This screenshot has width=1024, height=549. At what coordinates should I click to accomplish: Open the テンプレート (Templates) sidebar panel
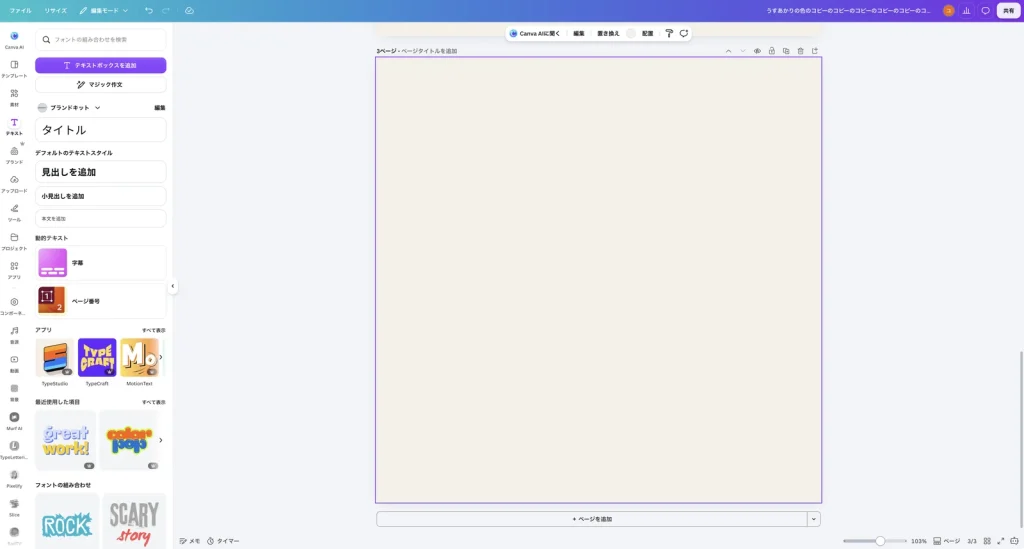[x=14, y=69]
